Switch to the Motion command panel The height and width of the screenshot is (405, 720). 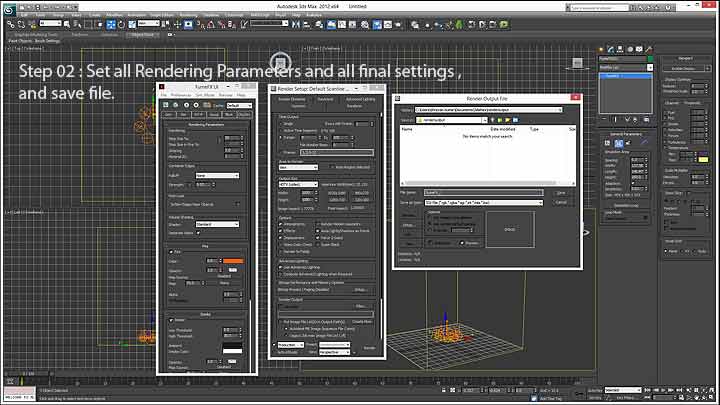pos(630,49)
